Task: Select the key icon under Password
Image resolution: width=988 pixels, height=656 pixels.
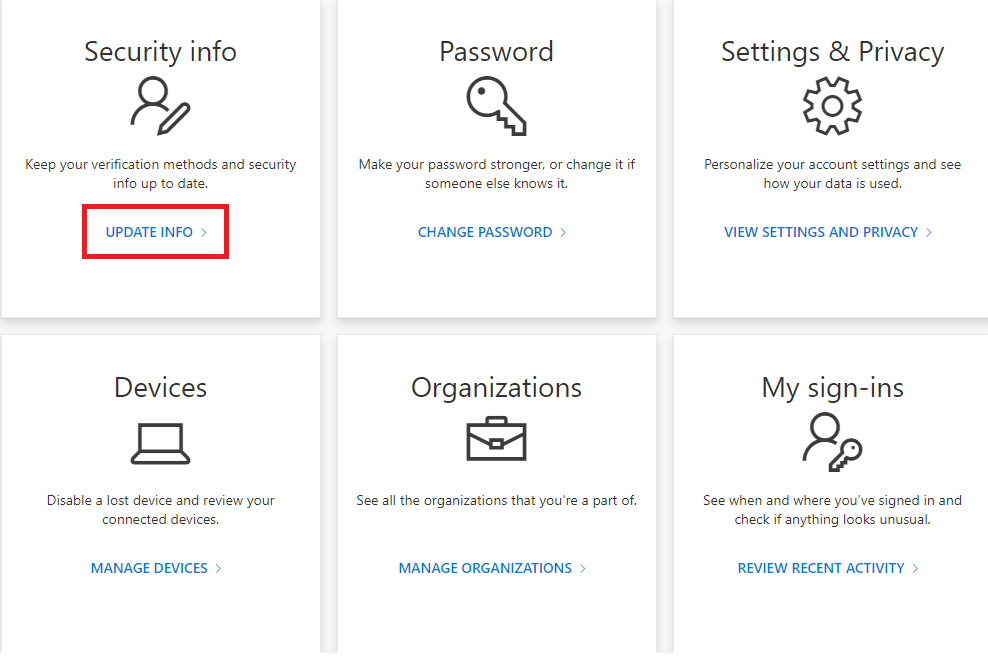Action: pyautogui.click(x=496, y=105)
